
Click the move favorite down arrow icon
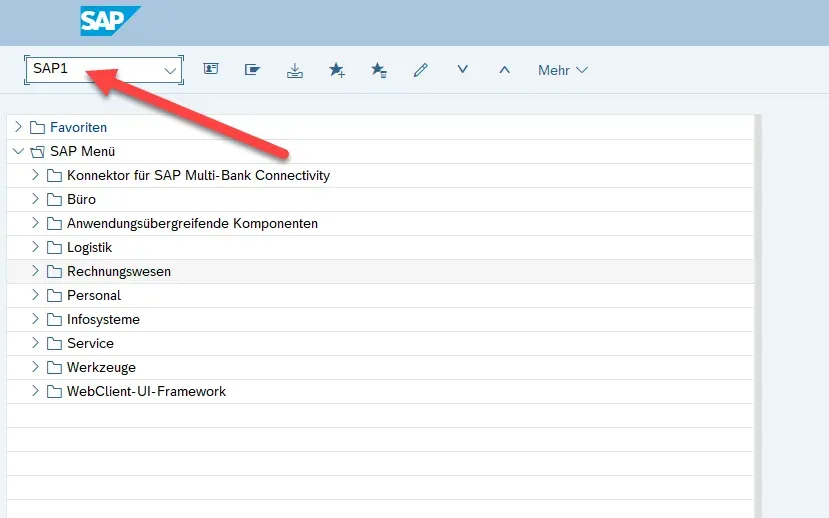(462, 70)
